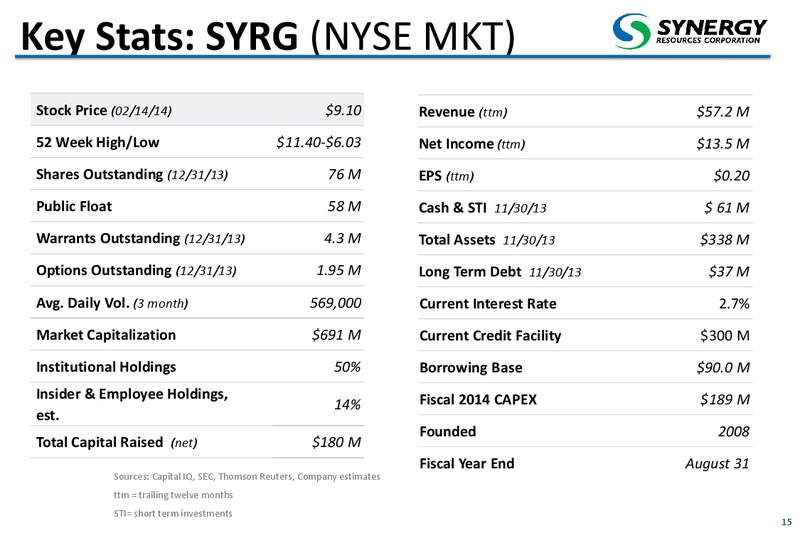
Task: Click the total assets value $338 M
Action: [x=725, y=240]
